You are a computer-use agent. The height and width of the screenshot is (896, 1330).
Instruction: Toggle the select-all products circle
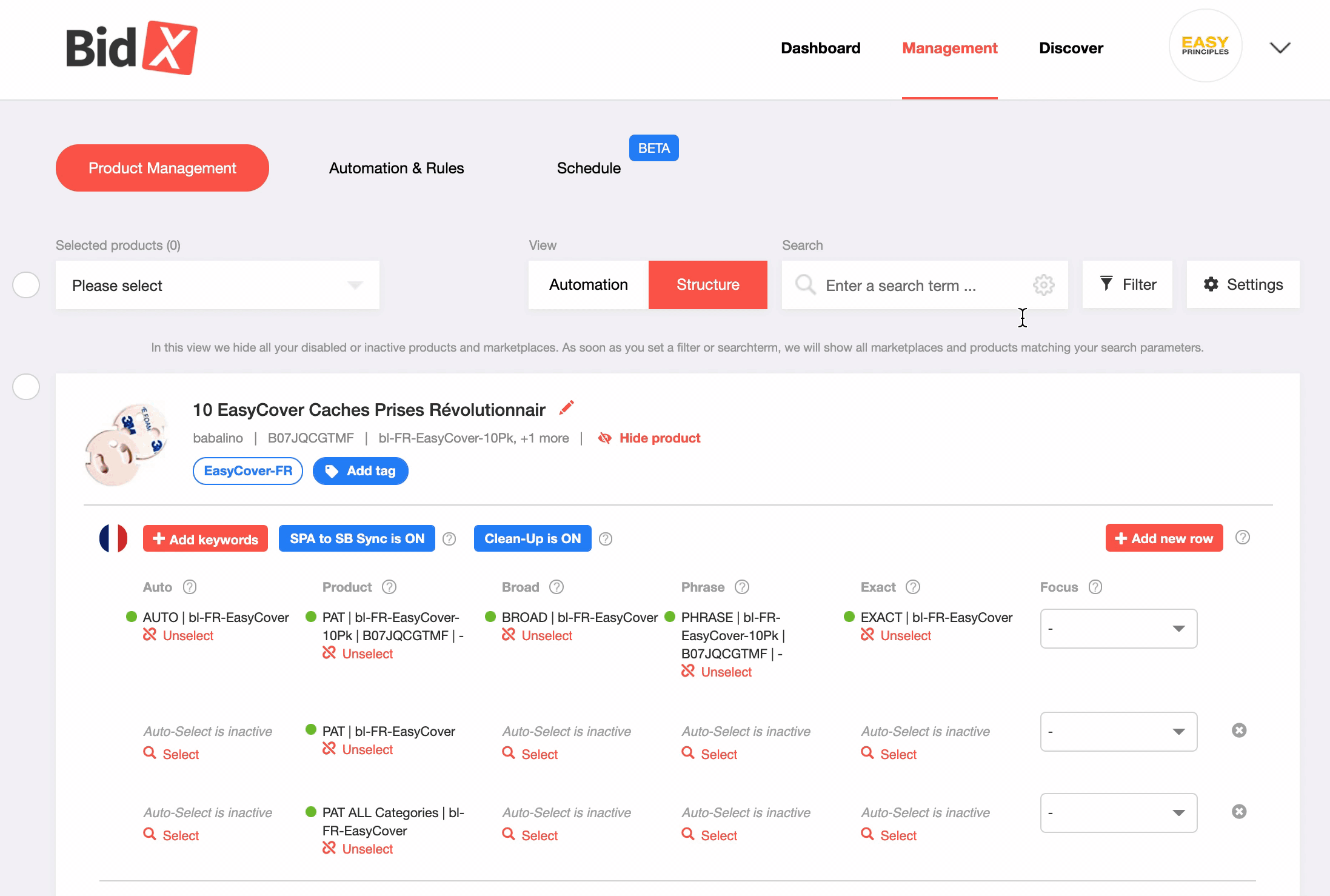(x=26, y=285)
